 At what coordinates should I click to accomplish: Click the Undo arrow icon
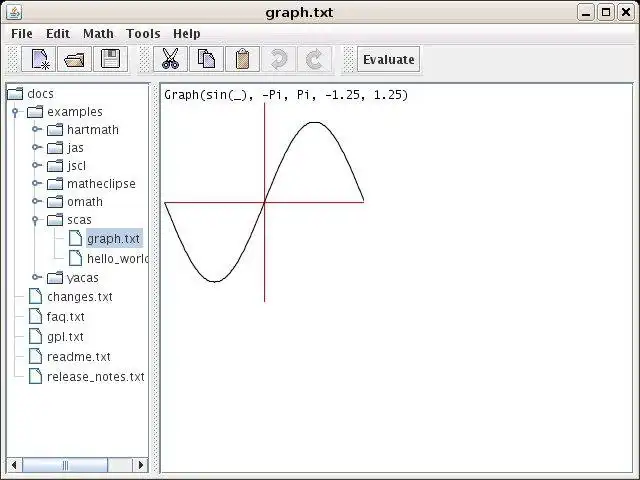[278, 59]
